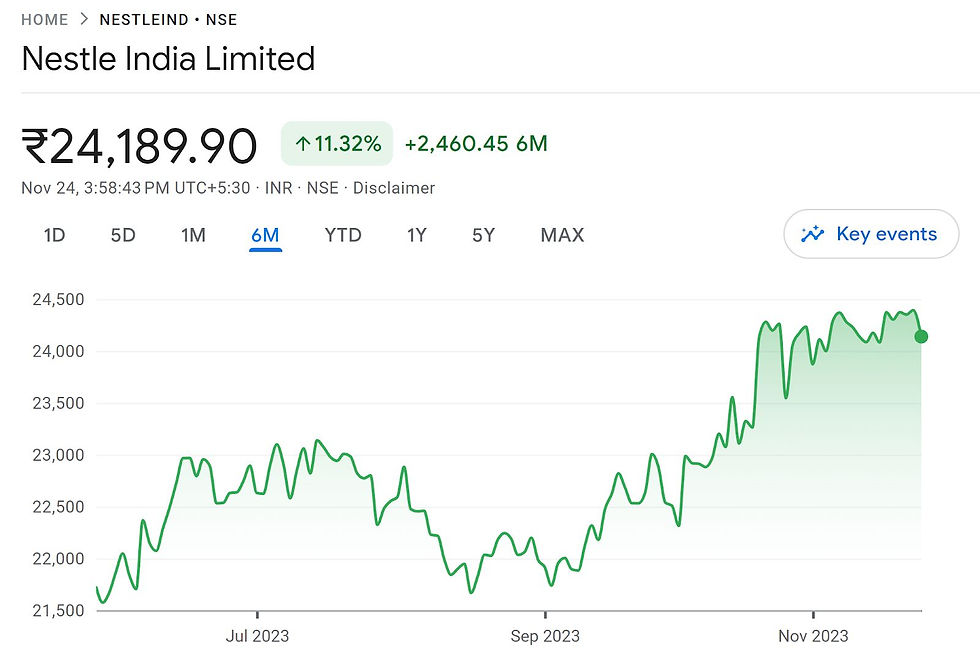Click the Sep 2023 label on chart axis
Screen dimensions: 980x658
[545, 635]
